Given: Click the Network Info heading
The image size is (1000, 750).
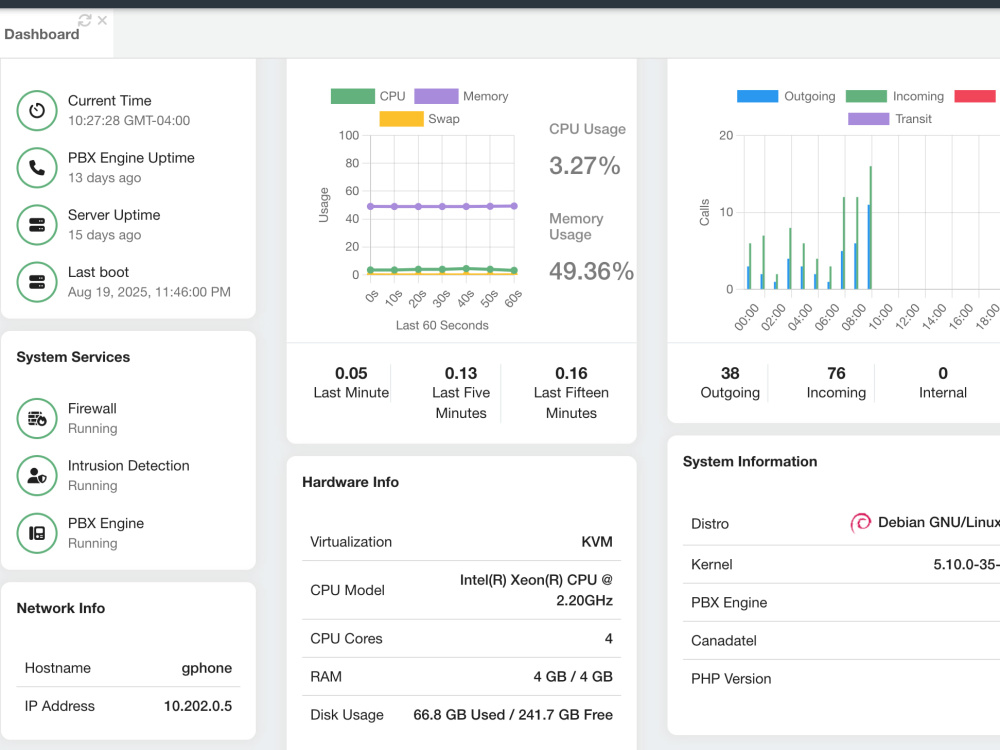Looking at the screenshot, I should point(61,608).
